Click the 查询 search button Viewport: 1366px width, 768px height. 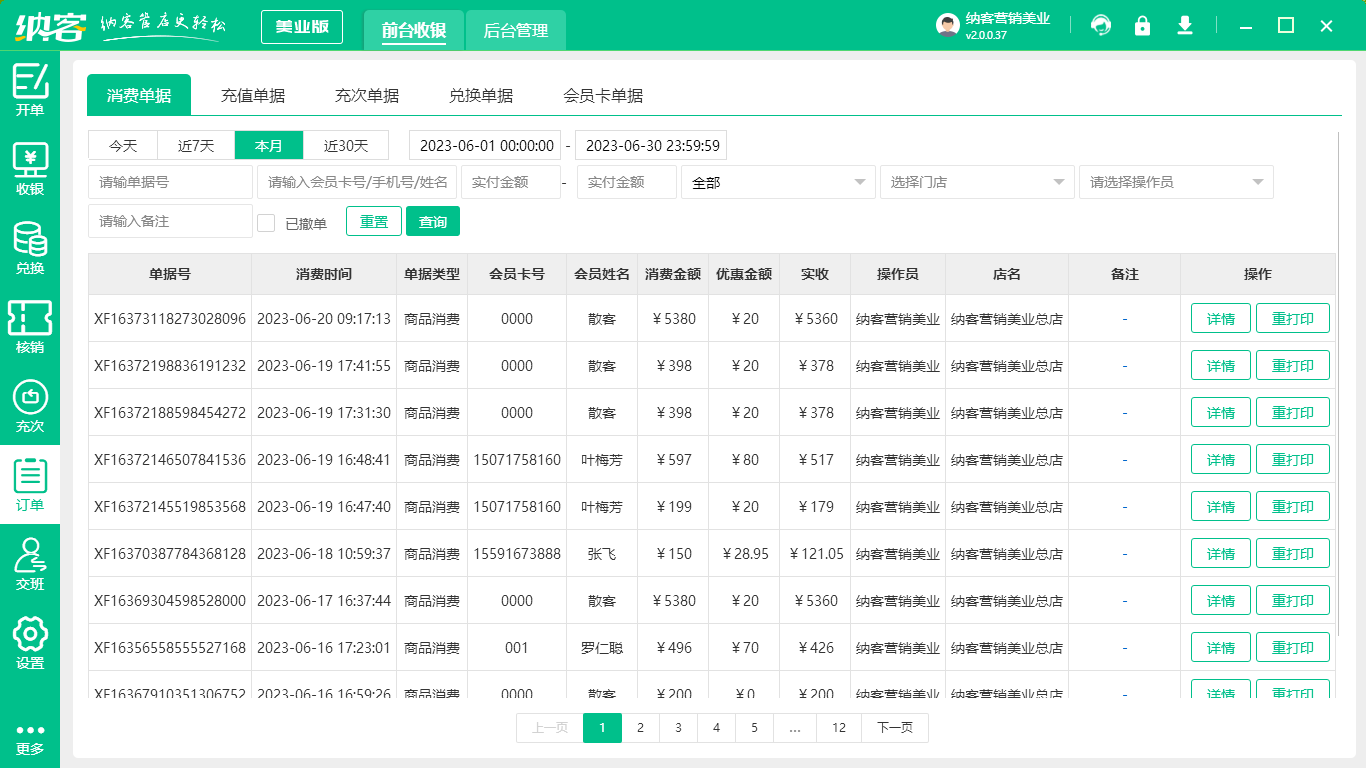pyautogui.click(x=433, y=221)
